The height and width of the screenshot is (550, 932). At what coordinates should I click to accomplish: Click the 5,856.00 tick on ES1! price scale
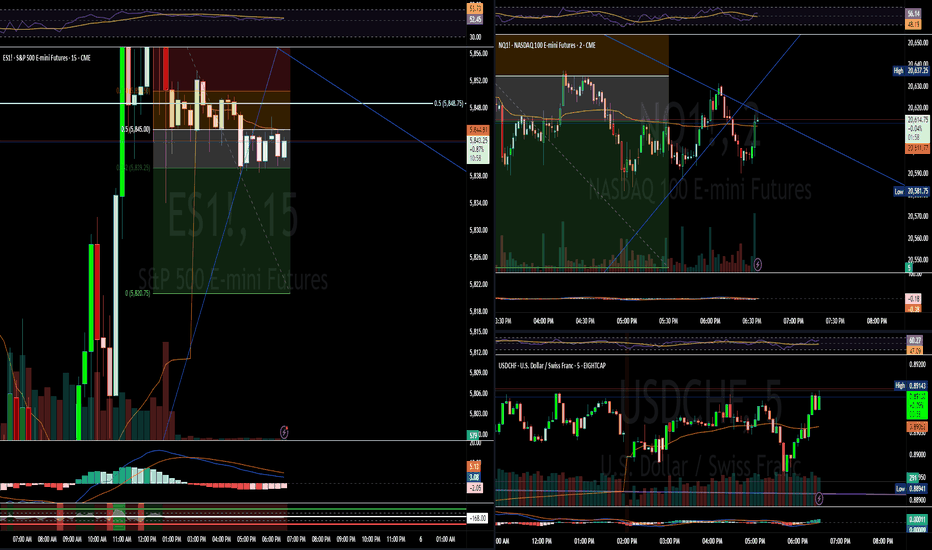point(478,54)
